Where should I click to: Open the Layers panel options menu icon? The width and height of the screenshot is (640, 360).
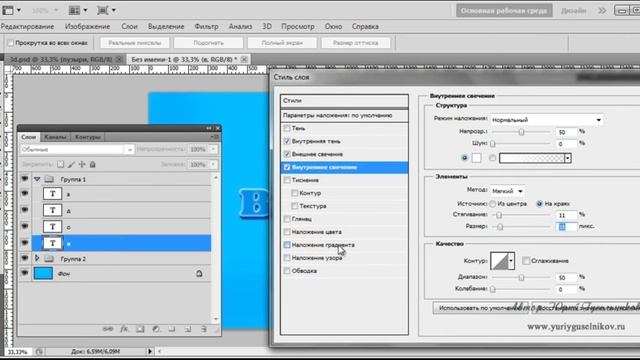click(x=215, y=137)
